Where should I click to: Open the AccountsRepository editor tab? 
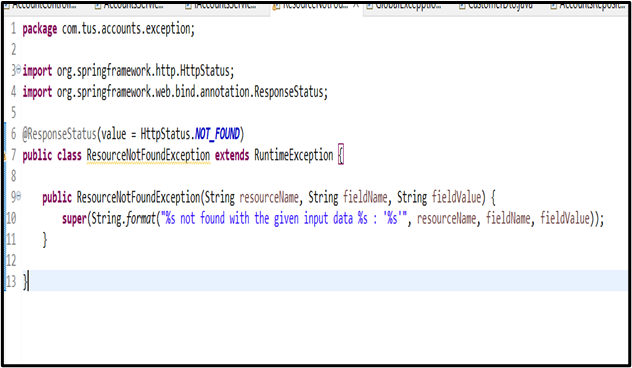(588, 6)
